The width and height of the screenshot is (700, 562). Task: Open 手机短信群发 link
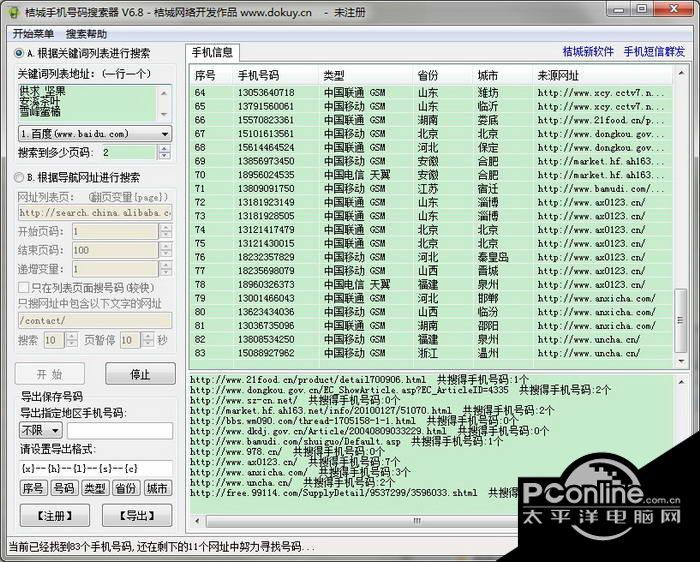point(654,52)
